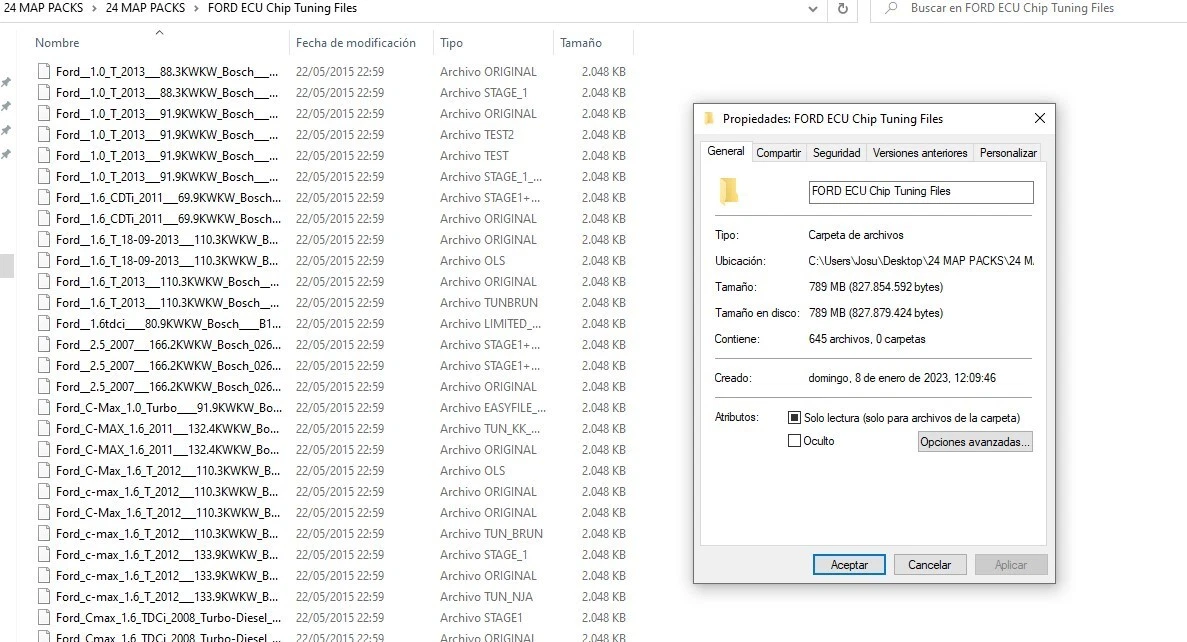Select file Ford__1.6tdci___80.9KWKW_Bosch
This screenshot has width=1187, height=642.
tap(168, 323)
